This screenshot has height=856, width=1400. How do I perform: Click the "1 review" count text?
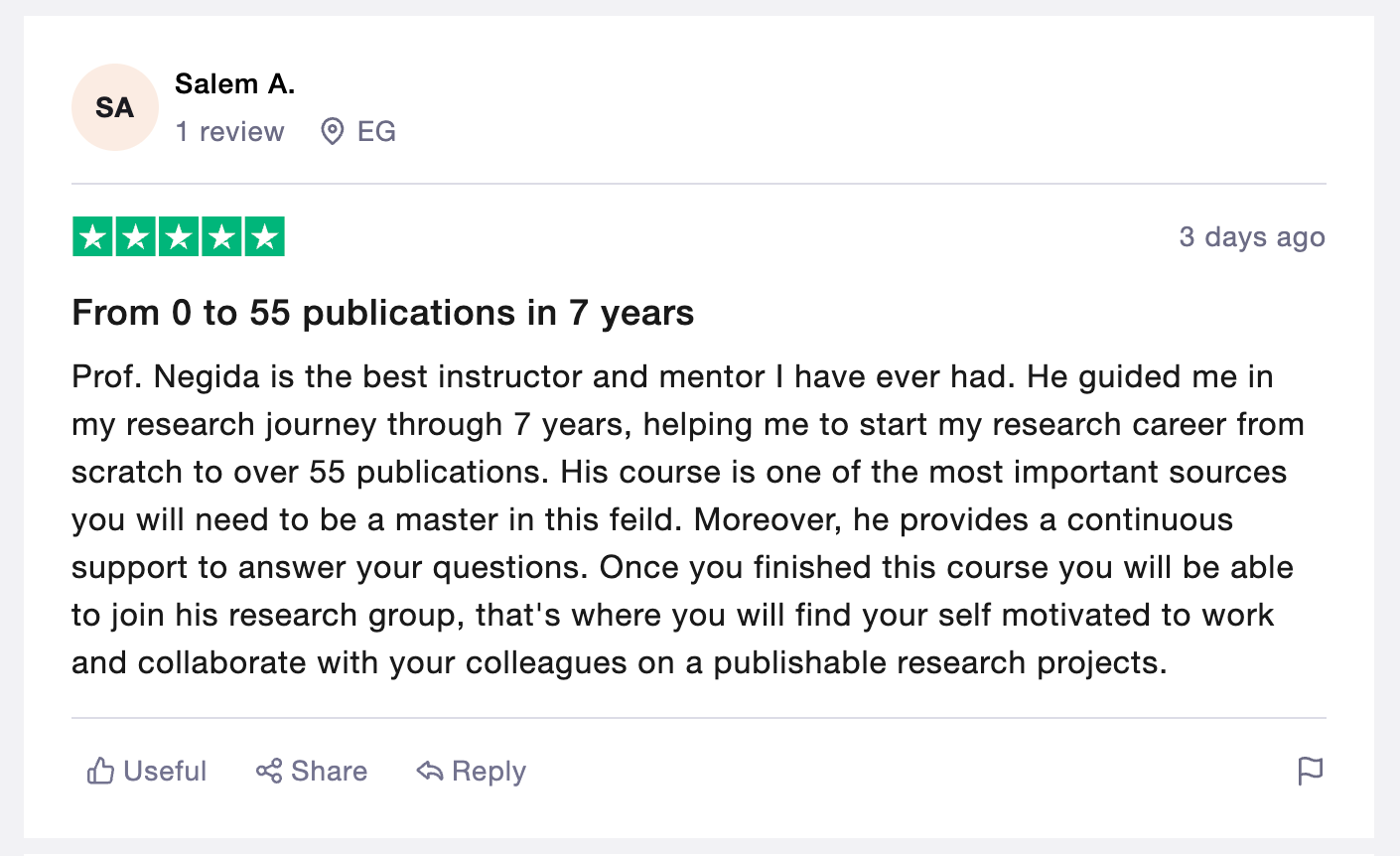pos(229,131)
